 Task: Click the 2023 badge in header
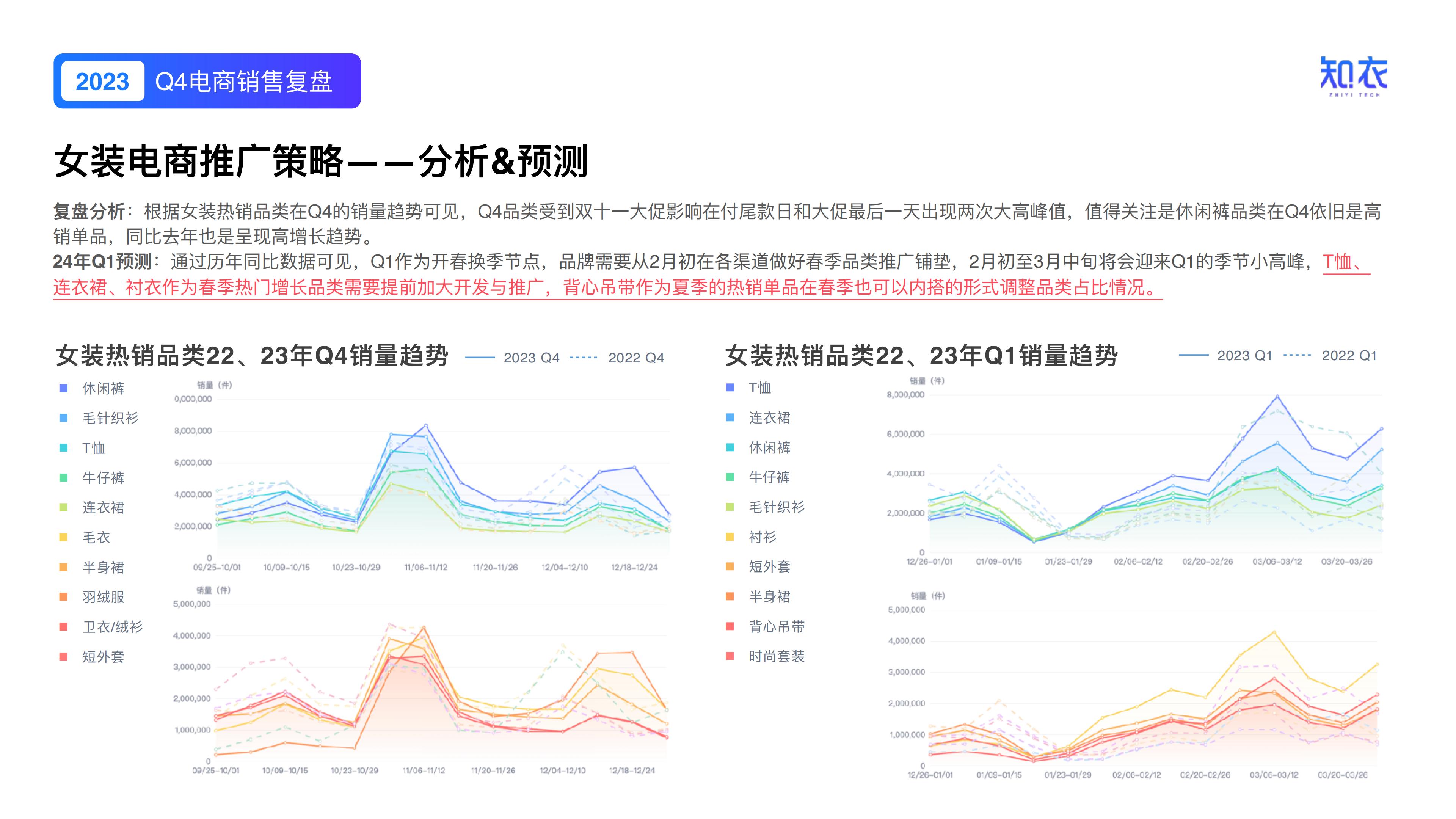102,82
